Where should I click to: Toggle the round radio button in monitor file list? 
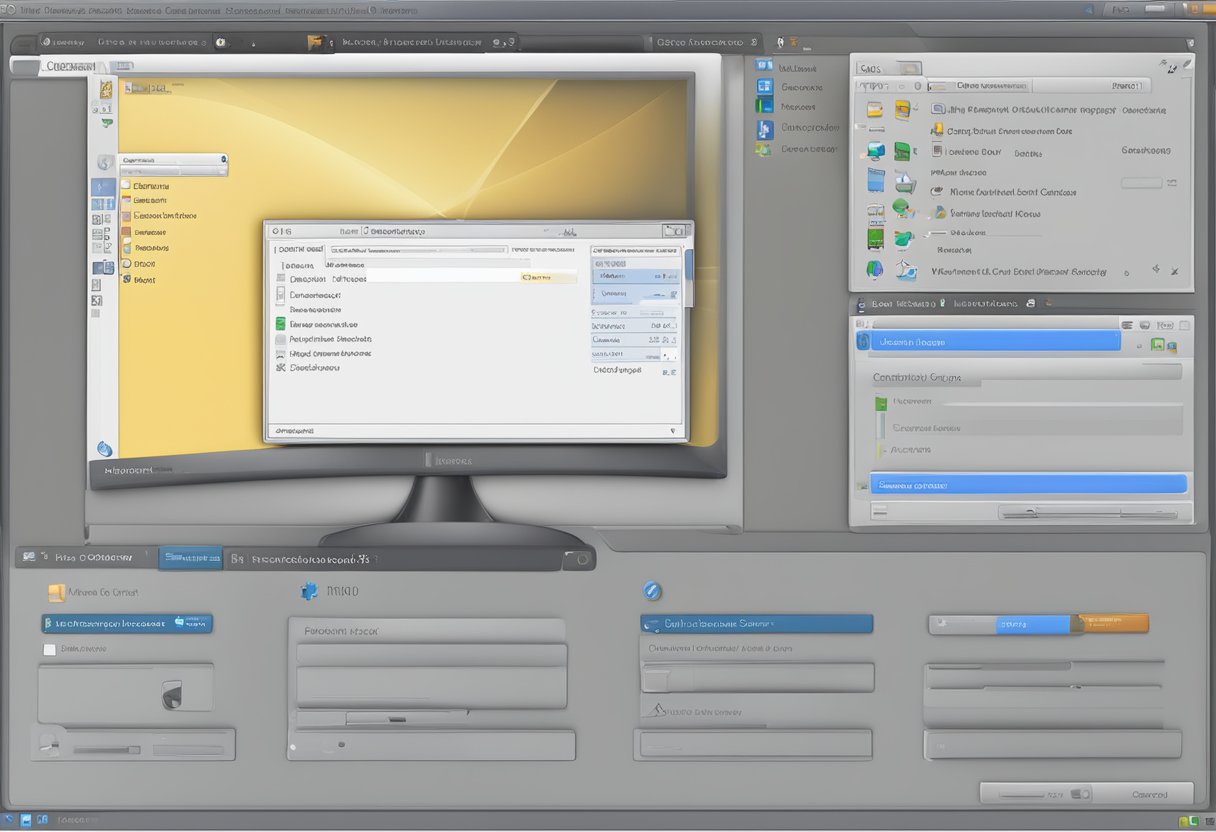[x=126, y=264]
